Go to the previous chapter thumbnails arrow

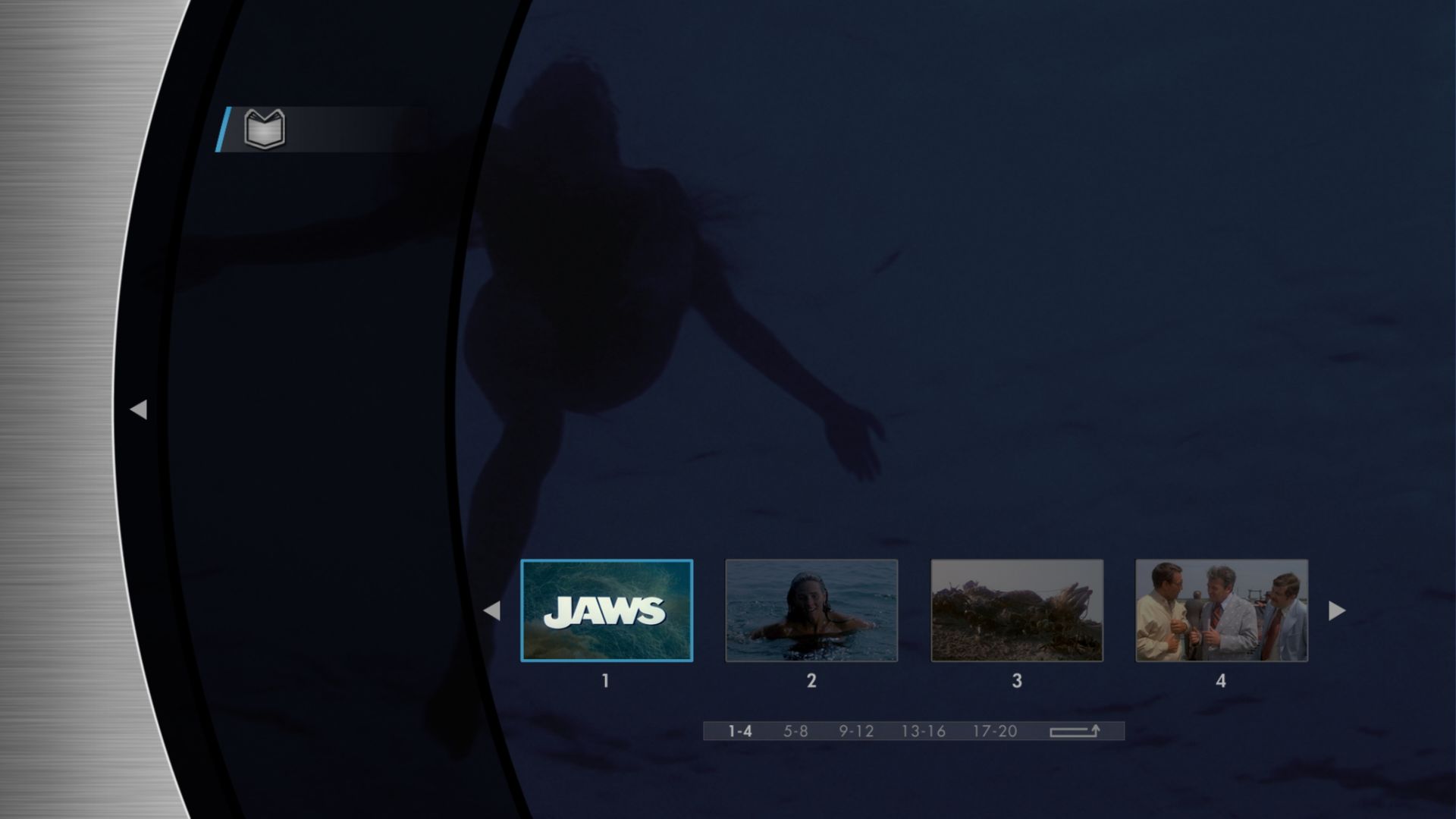pyautogui.click(x=491, y=610)
